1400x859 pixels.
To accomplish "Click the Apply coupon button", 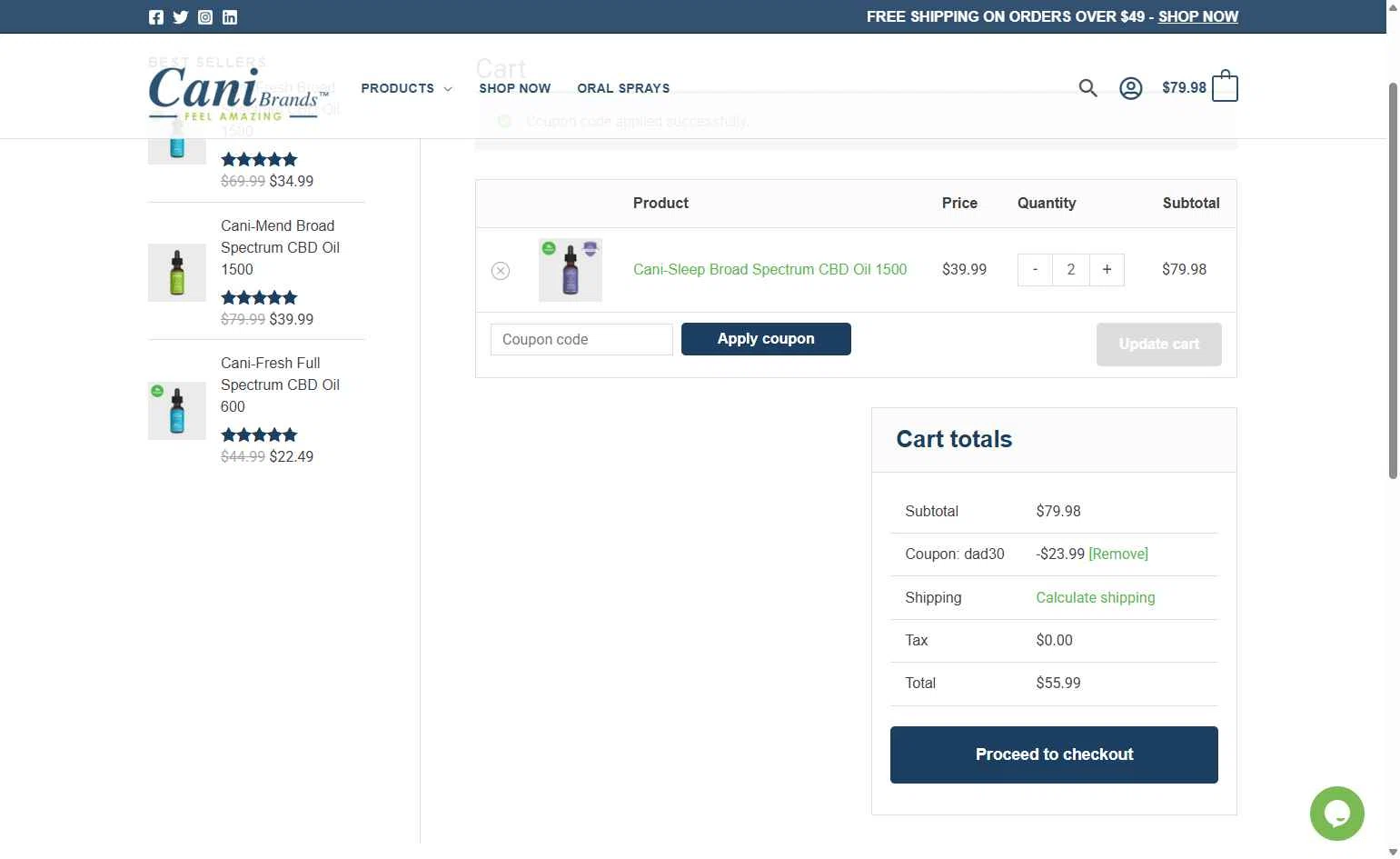I will click(766, 339).
